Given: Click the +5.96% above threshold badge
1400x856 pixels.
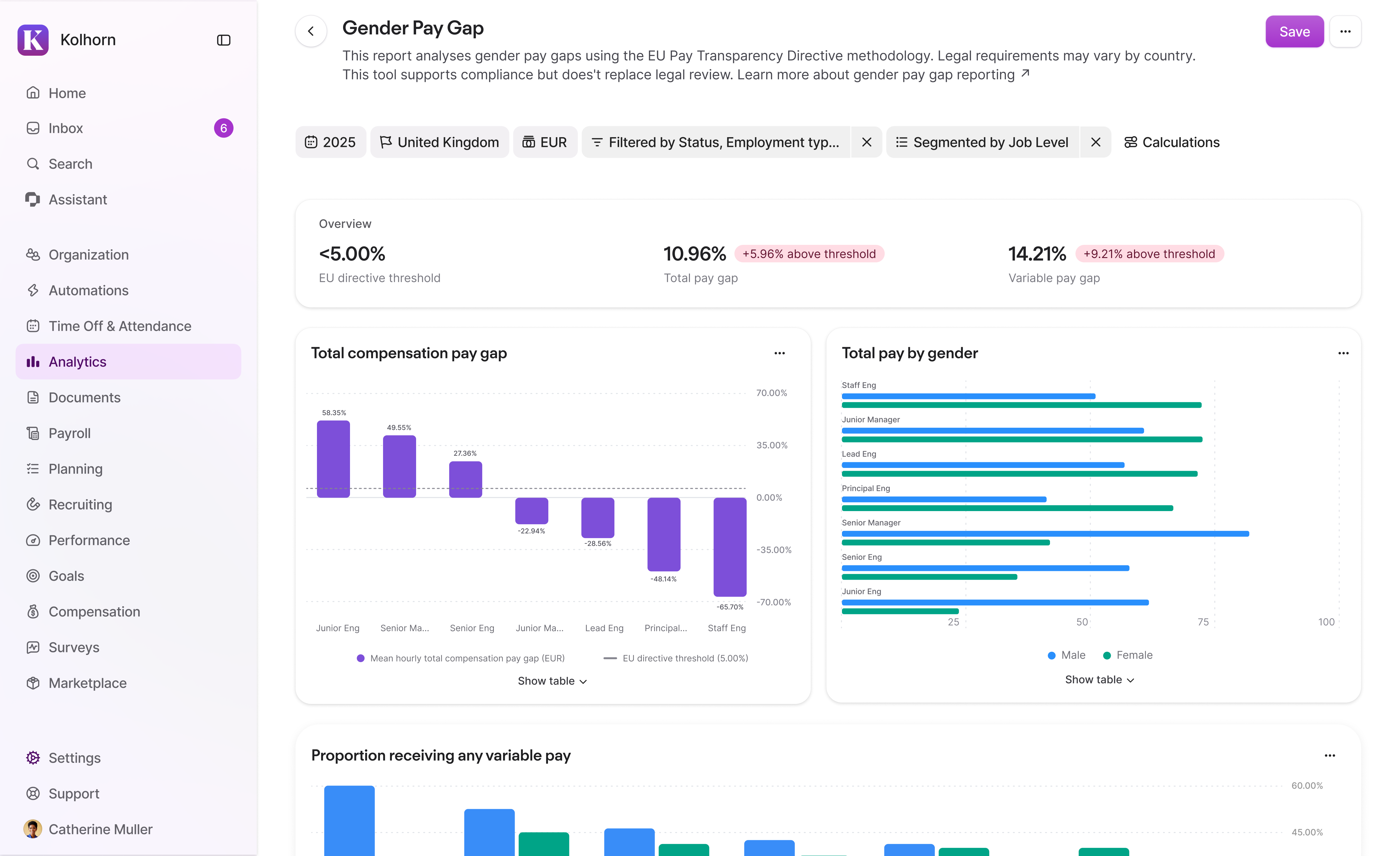Looking at the screenshot, I should click(809, 254).
